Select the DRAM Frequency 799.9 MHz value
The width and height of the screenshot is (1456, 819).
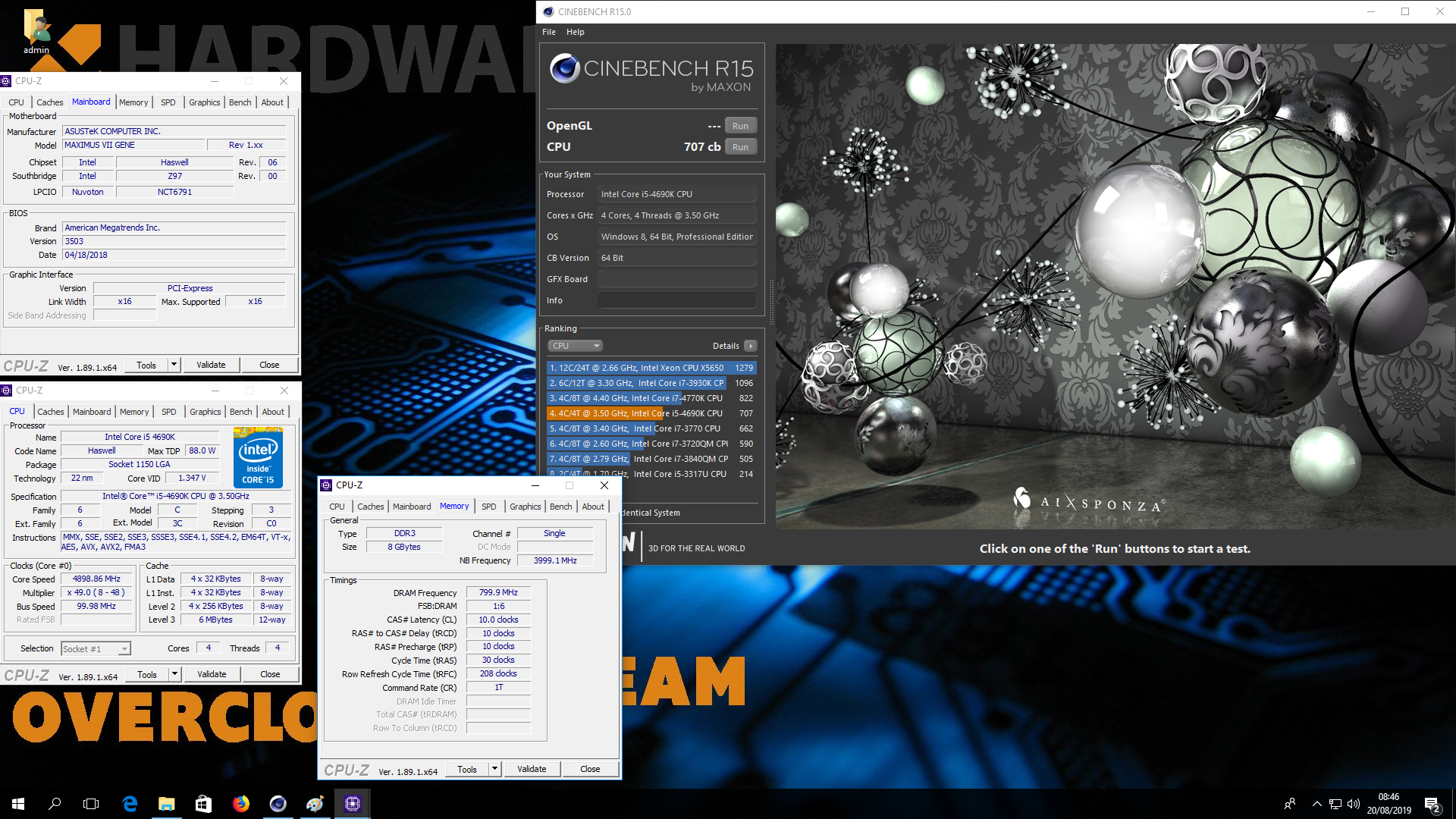498,593
